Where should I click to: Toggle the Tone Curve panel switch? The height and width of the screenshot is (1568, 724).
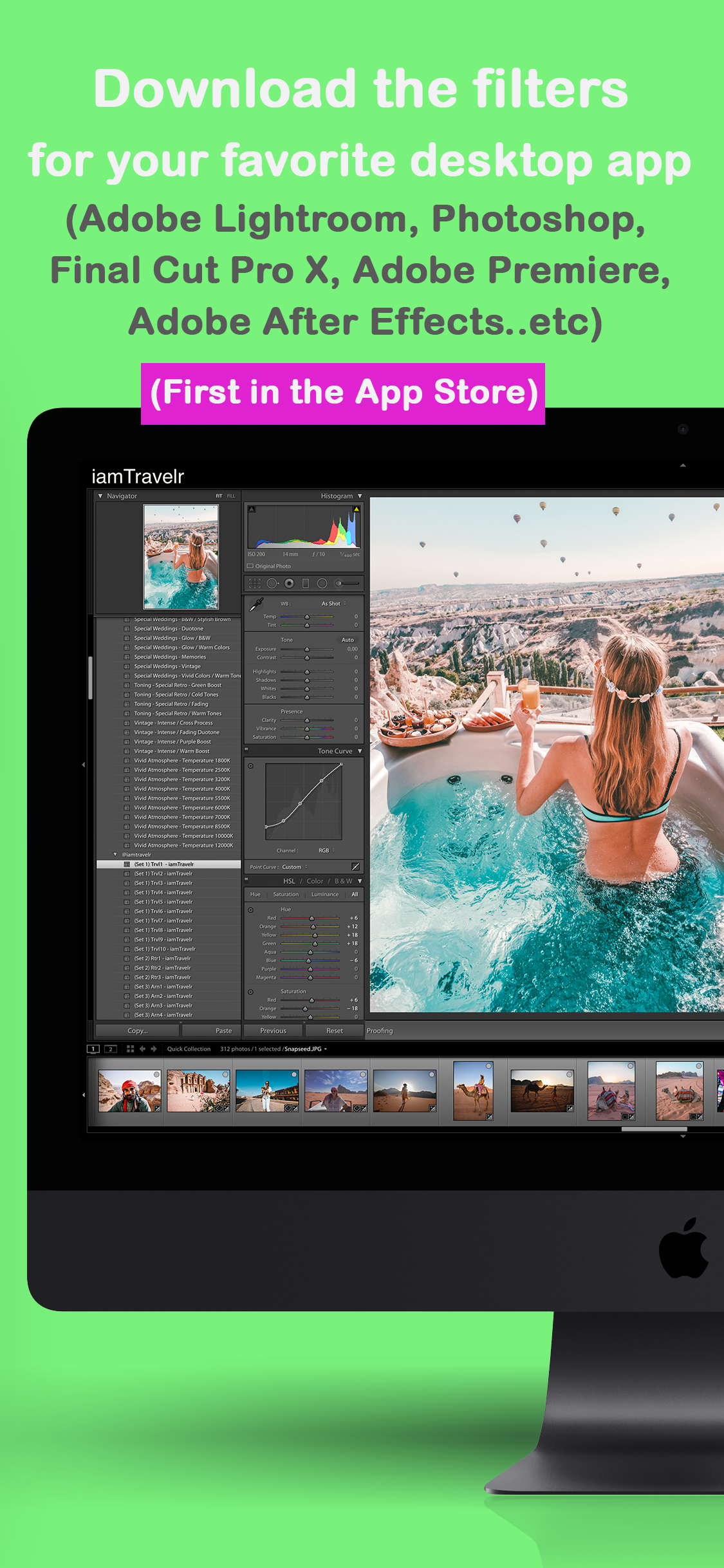coord(246,750)
